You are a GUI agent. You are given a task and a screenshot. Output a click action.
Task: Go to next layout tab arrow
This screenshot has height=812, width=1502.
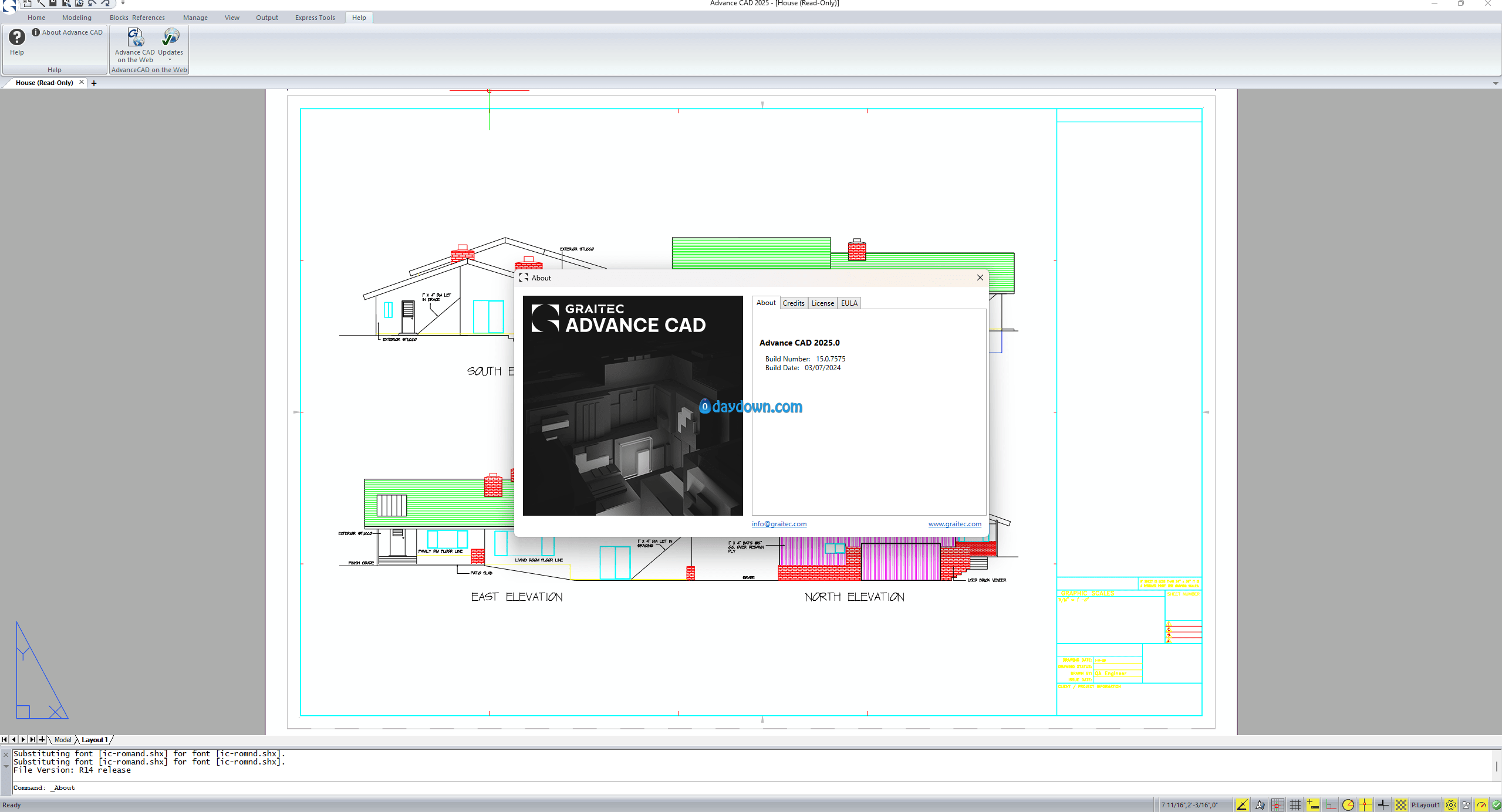point(23,740)
